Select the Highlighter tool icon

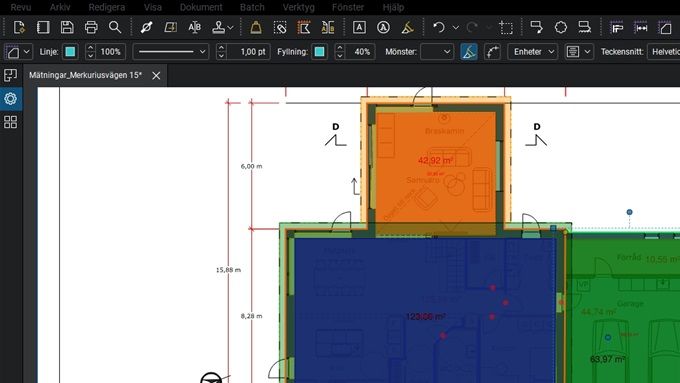click(x=407, y=27)
